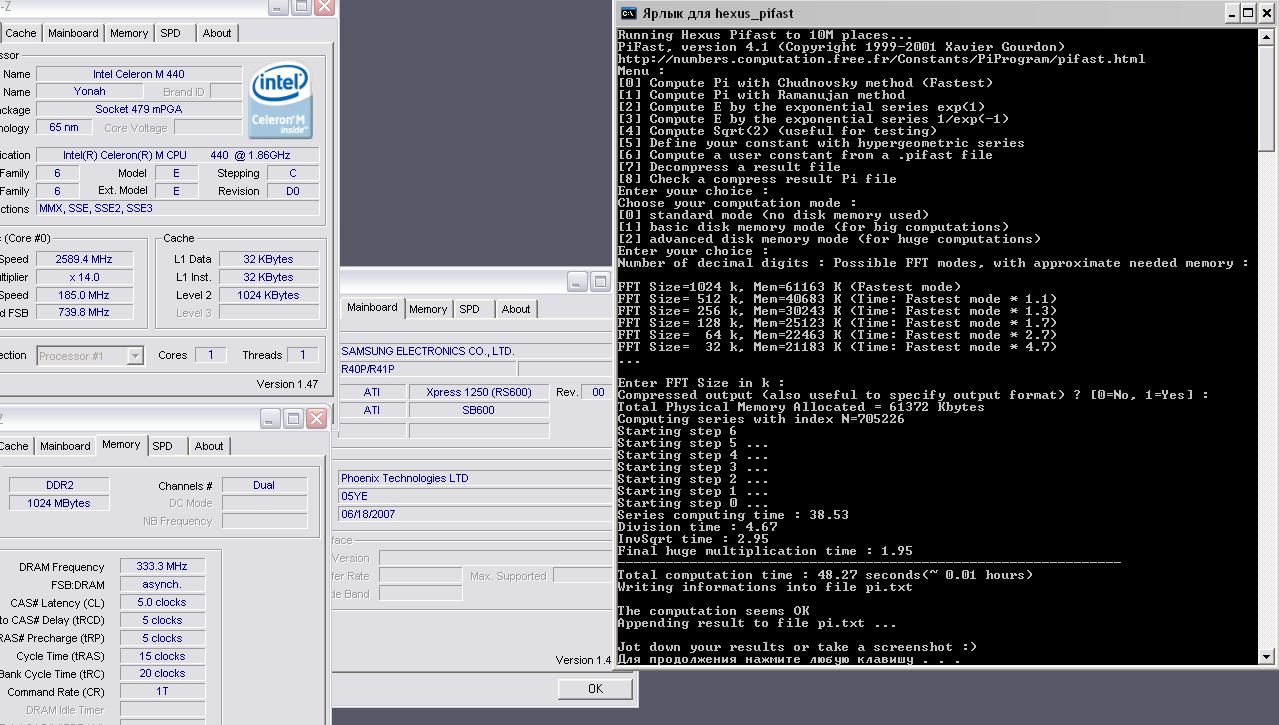The height and width of the screenshot is (725, 1279).
Task: Click the OK button in mainboard window
Action: [x=595, y=688]
